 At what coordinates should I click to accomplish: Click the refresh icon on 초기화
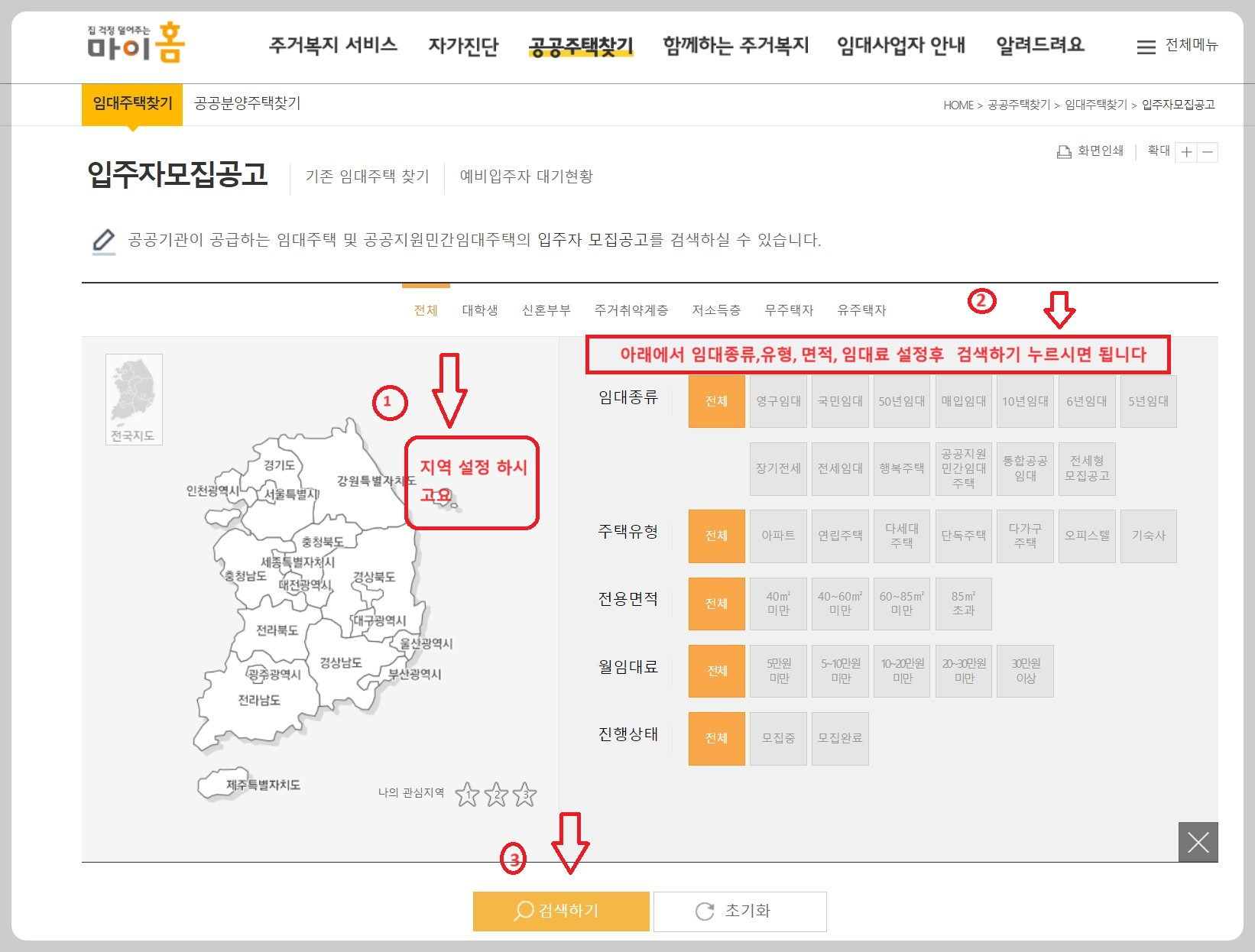click(704, 911)
